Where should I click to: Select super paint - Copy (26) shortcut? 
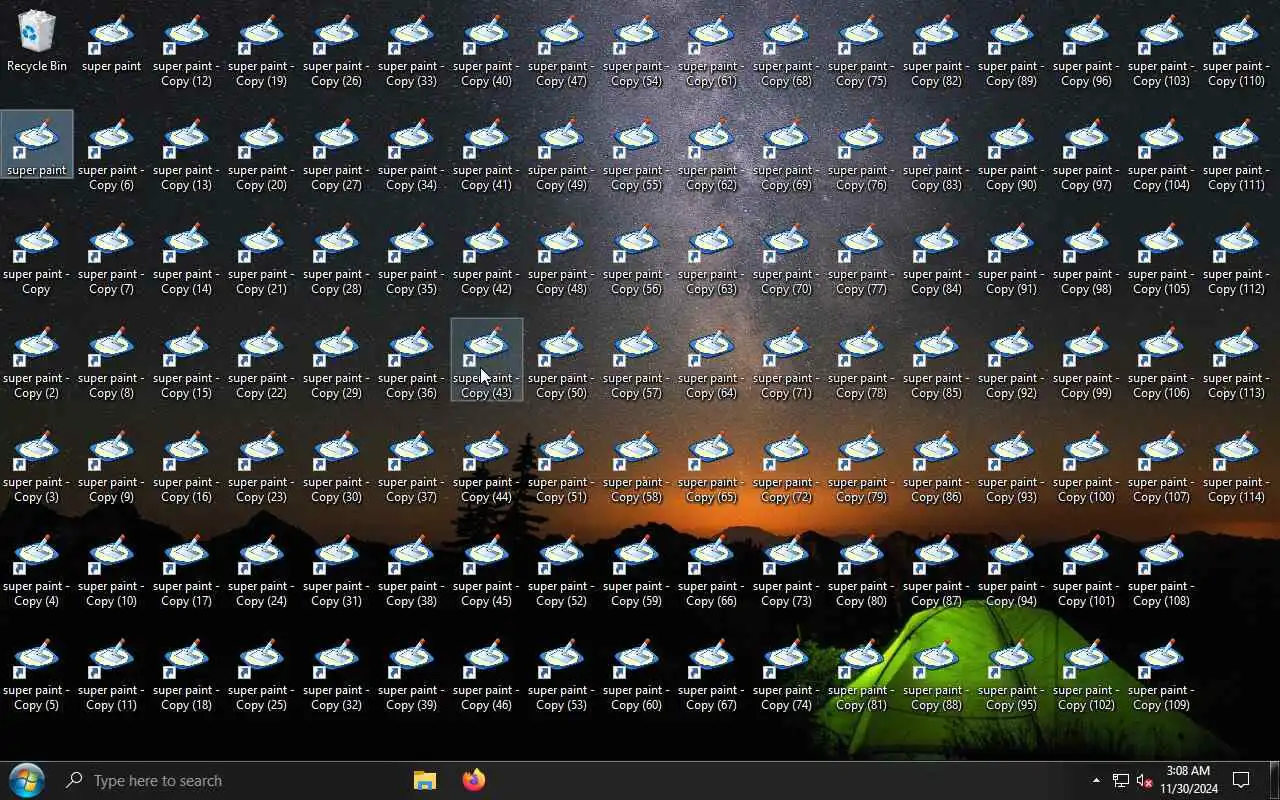coord(337,50)
